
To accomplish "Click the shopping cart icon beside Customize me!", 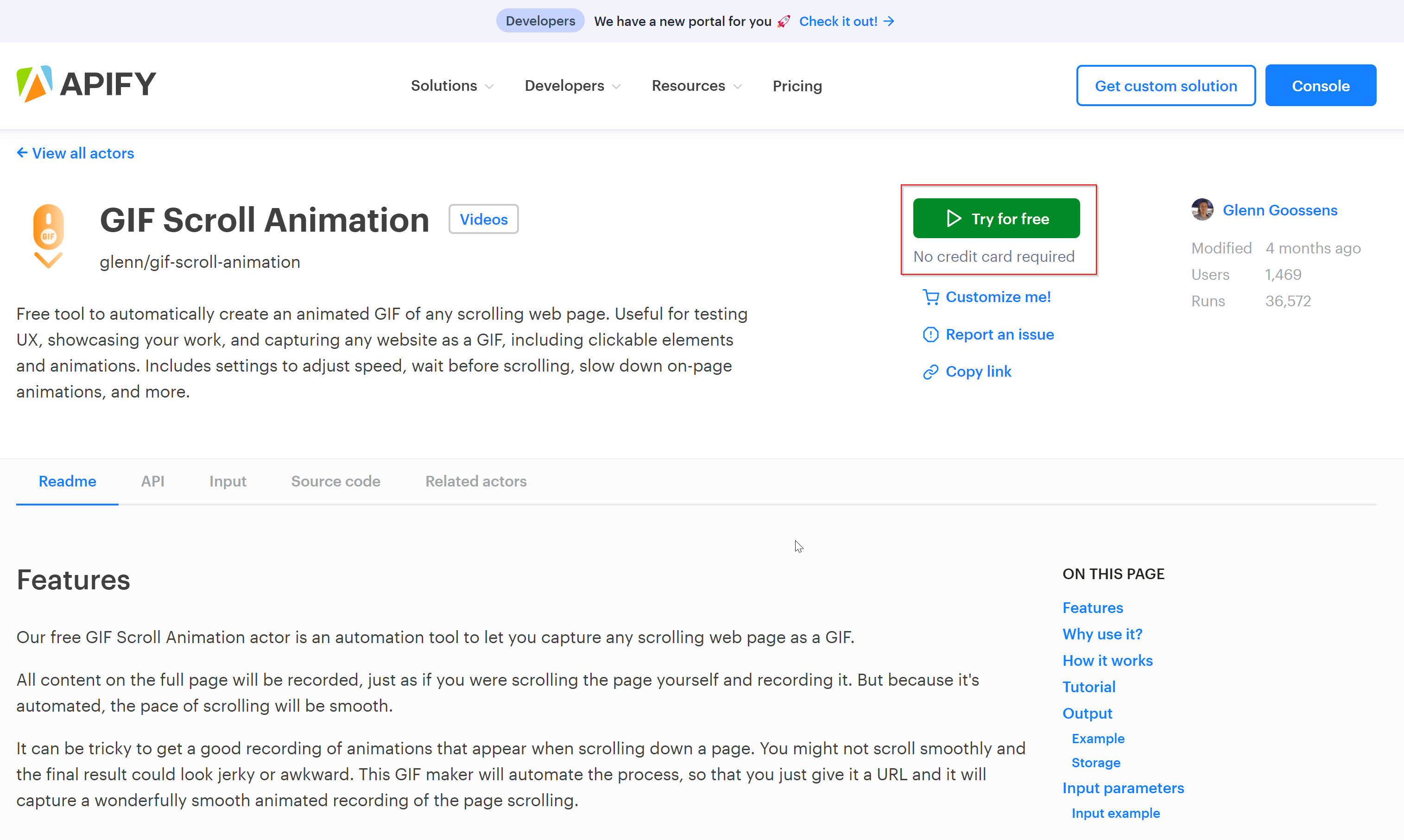I will (931, 297).
